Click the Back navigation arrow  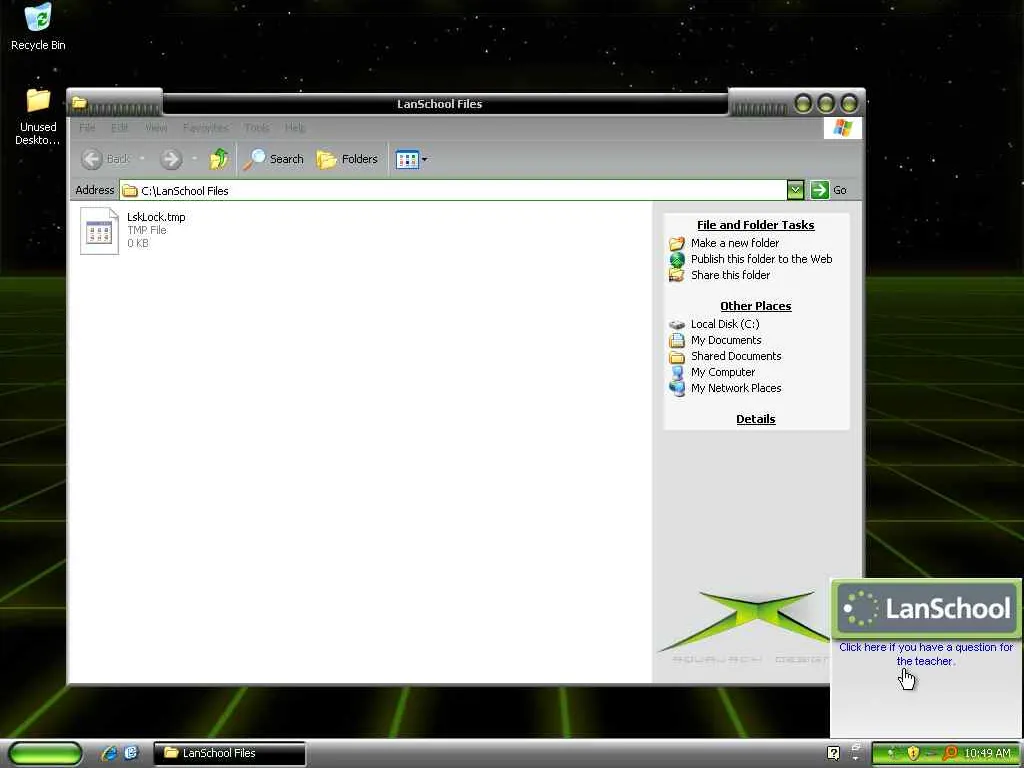click(92, 159)
